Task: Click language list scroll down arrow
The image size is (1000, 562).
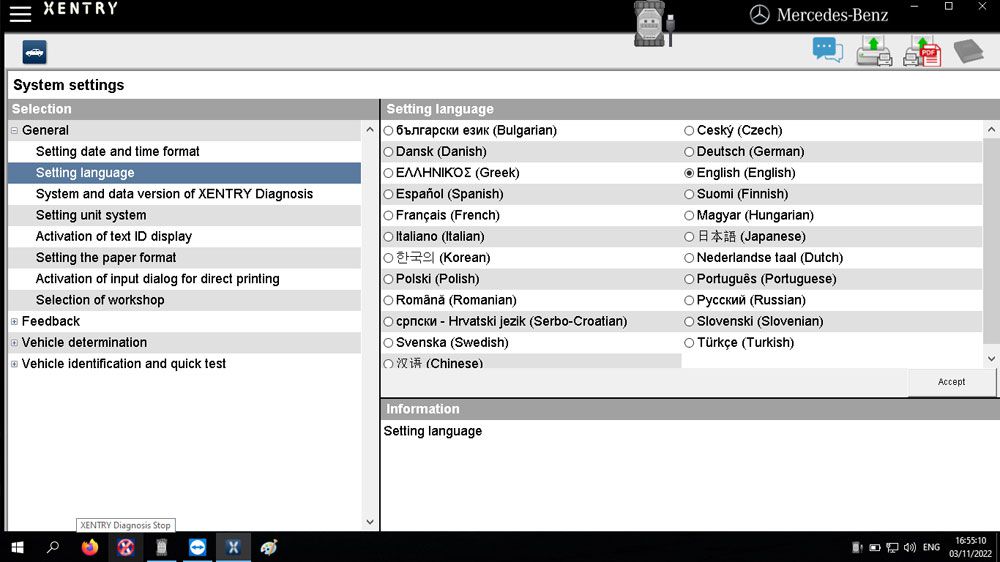Action: click(x=991, y=359)
